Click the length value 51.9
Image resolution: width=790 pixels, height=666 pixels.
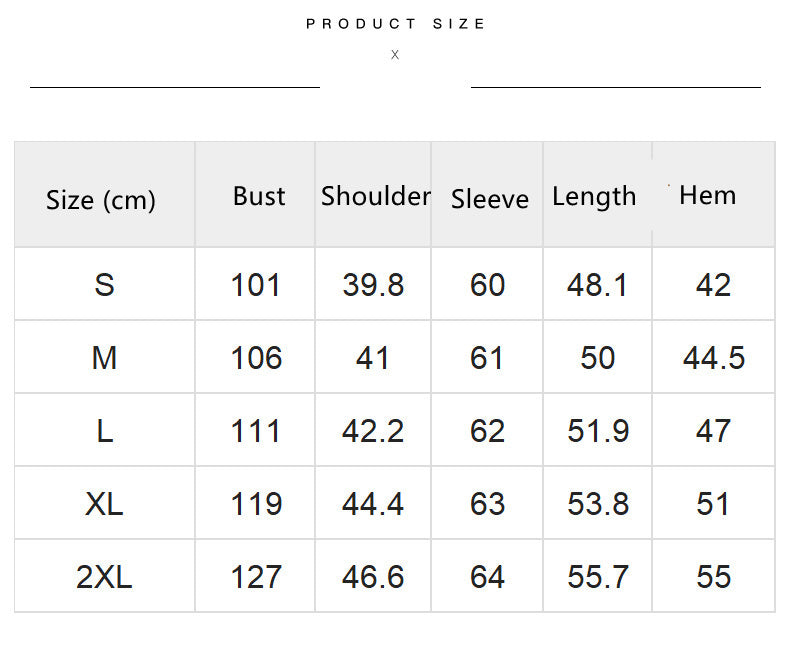598,431
